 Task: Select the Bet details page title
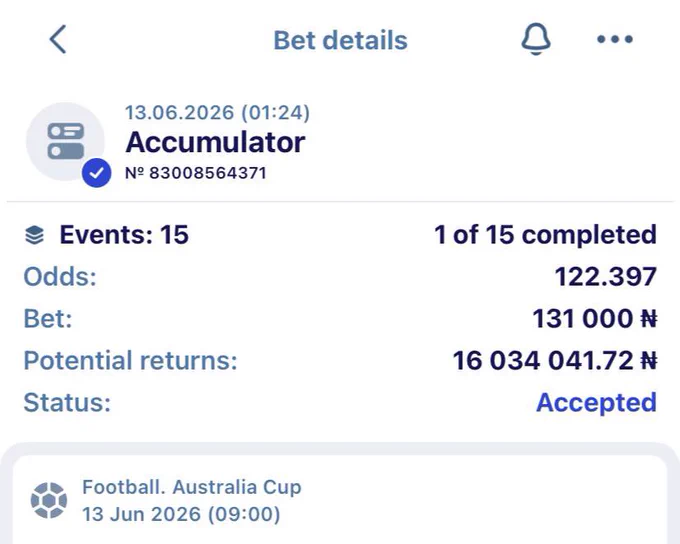pos(340,40)
